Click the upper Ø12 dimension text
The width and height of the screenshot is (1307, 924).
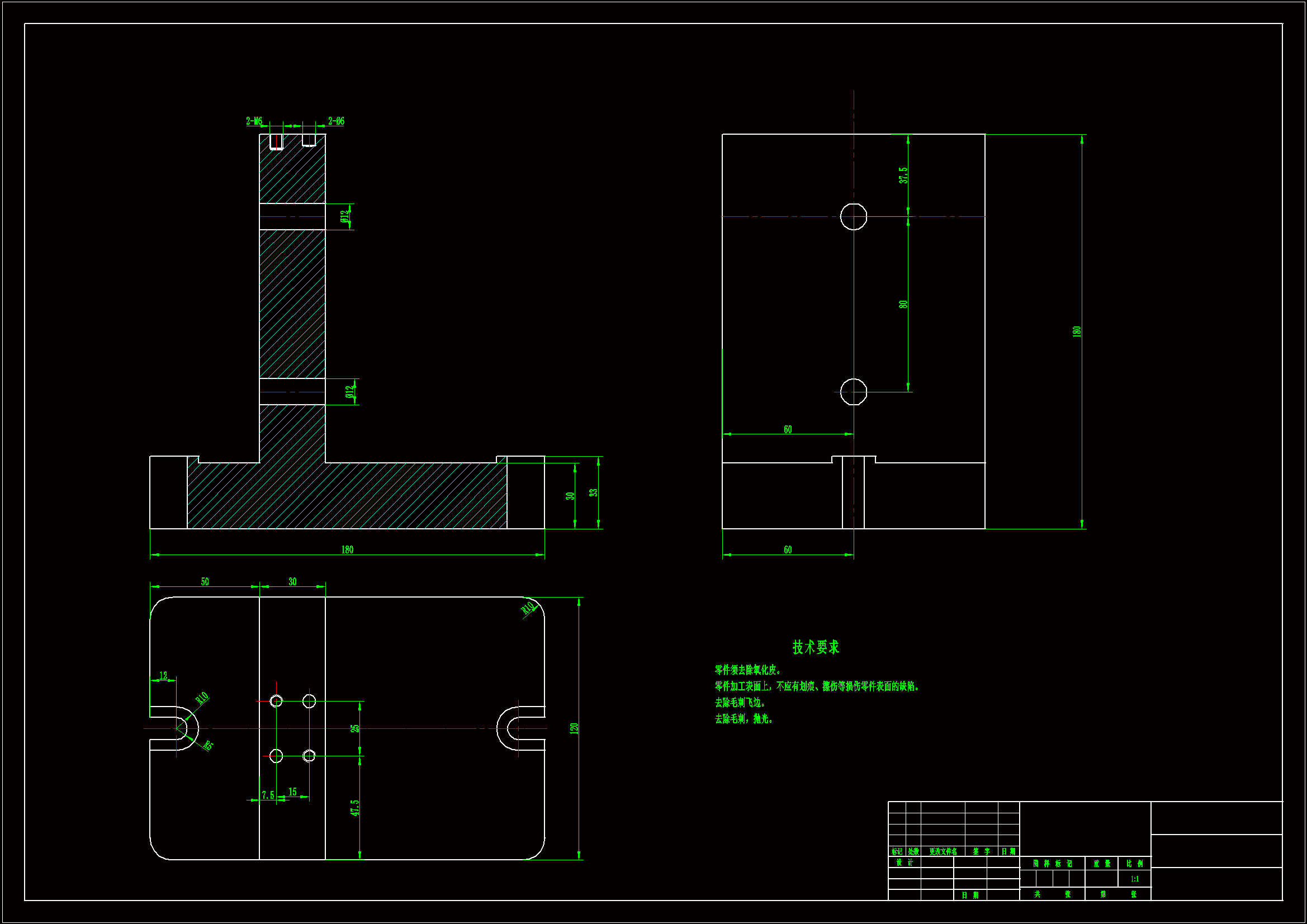tap(344, 216)
